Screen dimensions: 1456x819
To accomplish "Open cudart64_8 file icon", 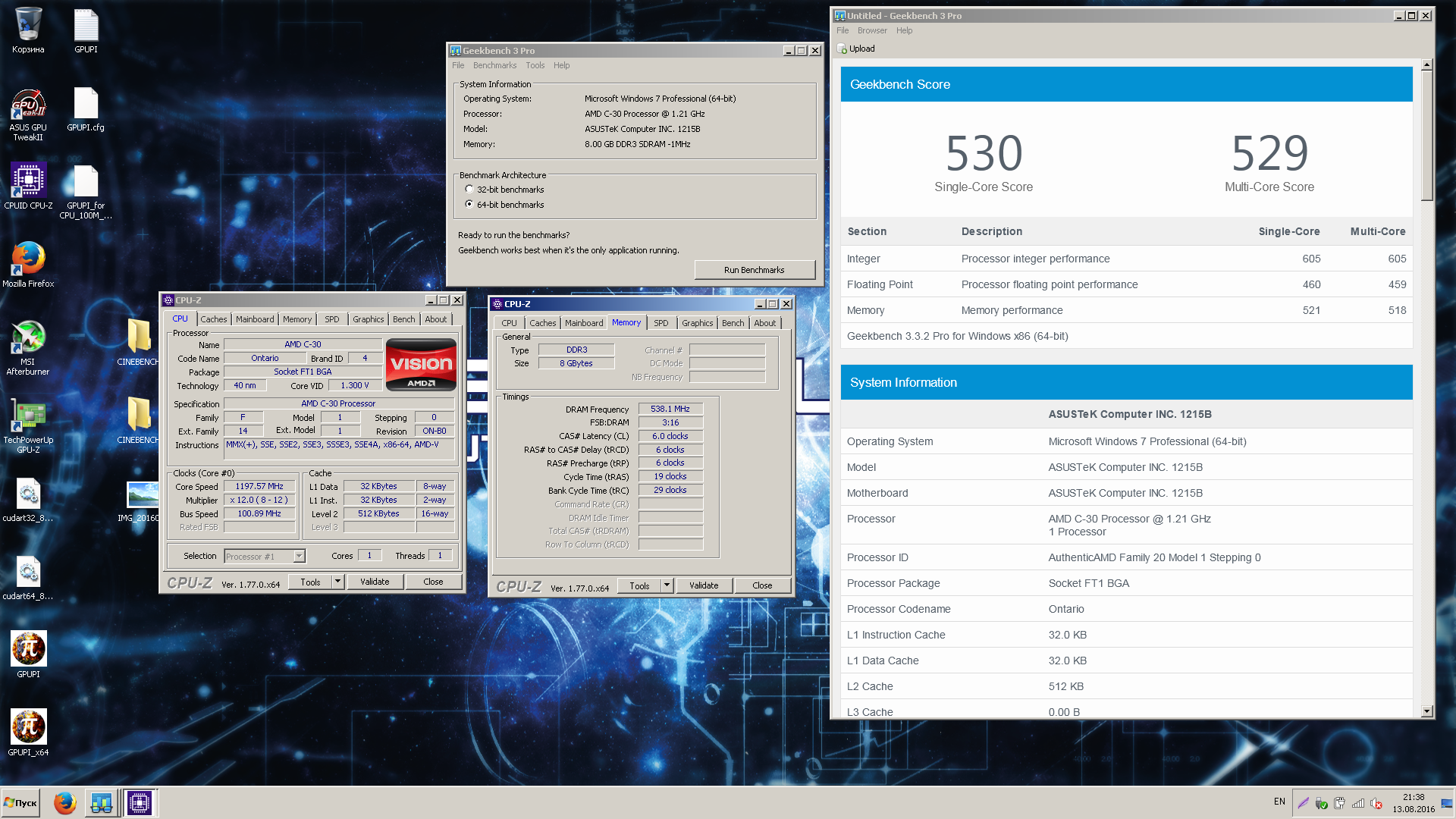I will click(x=28, y=577).
